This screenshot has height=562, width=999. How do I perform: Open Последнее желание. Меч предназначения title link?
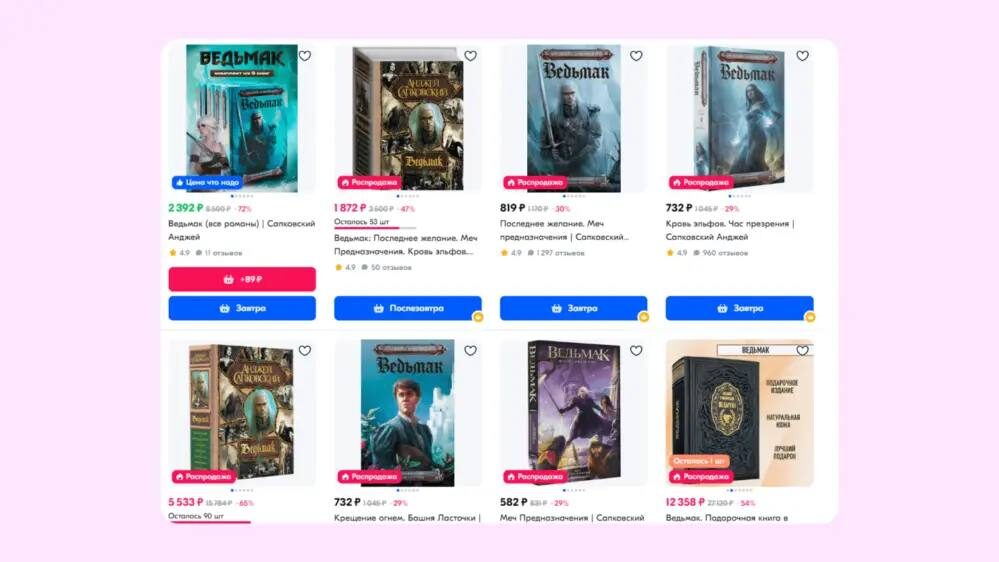click(x=563, y=230)
